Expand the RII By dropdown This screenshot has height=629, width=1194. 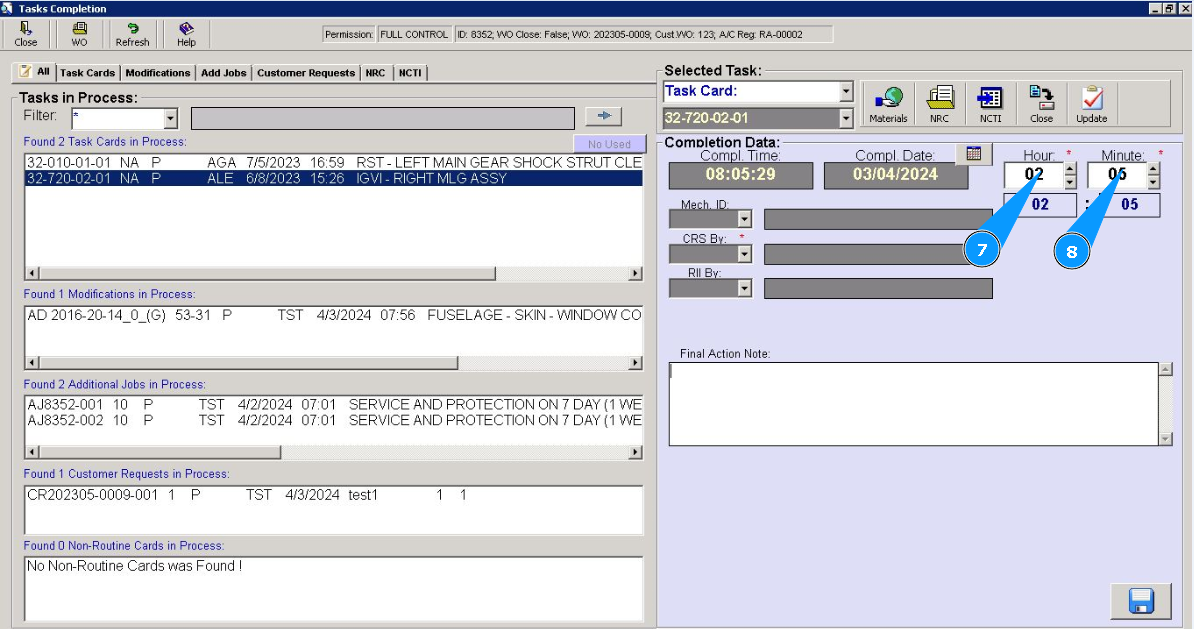pyautogui.click(x=745, y=288)
